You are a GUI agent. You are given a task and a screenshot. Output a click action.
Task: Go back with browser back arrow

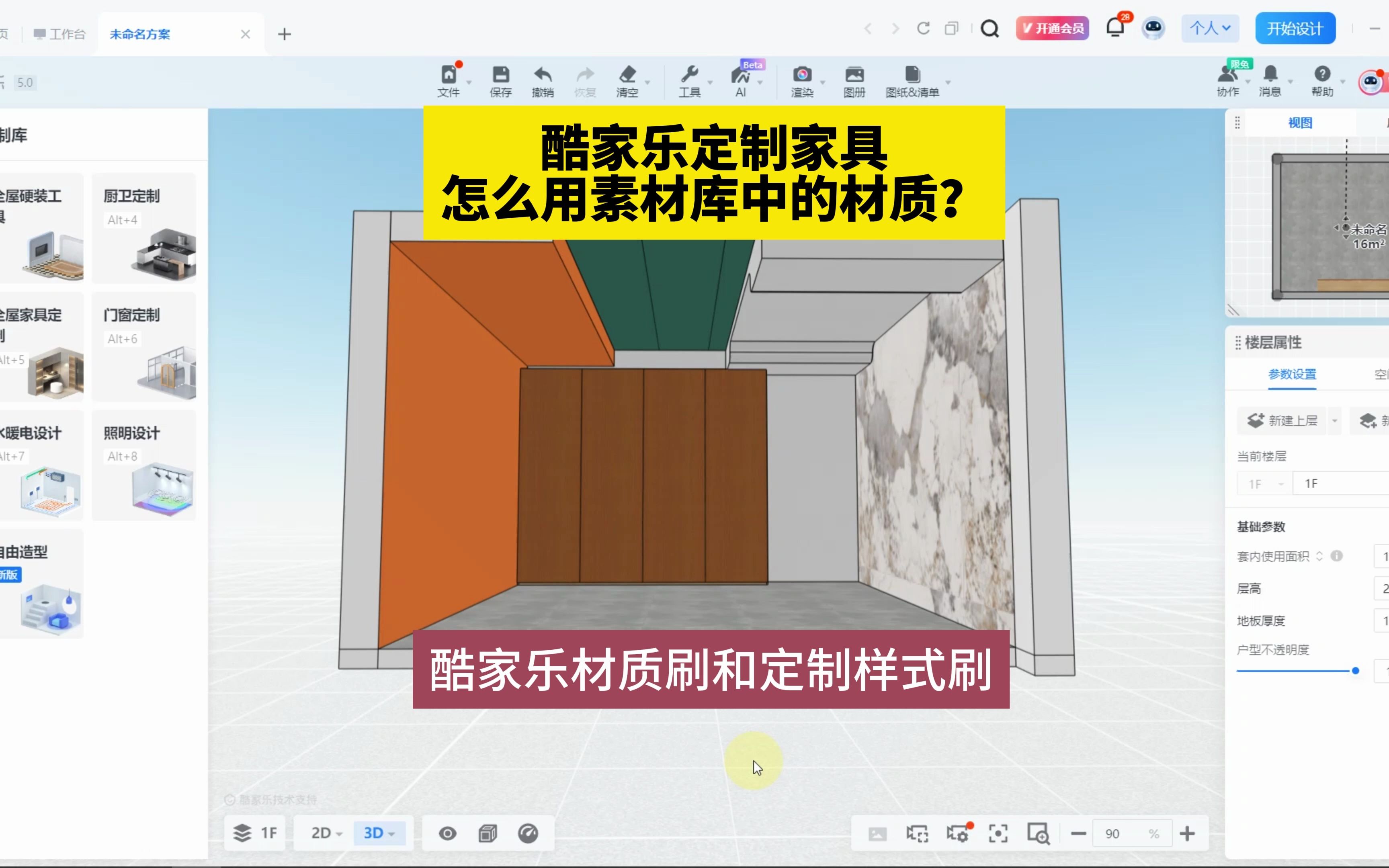(x=868, y=28)
